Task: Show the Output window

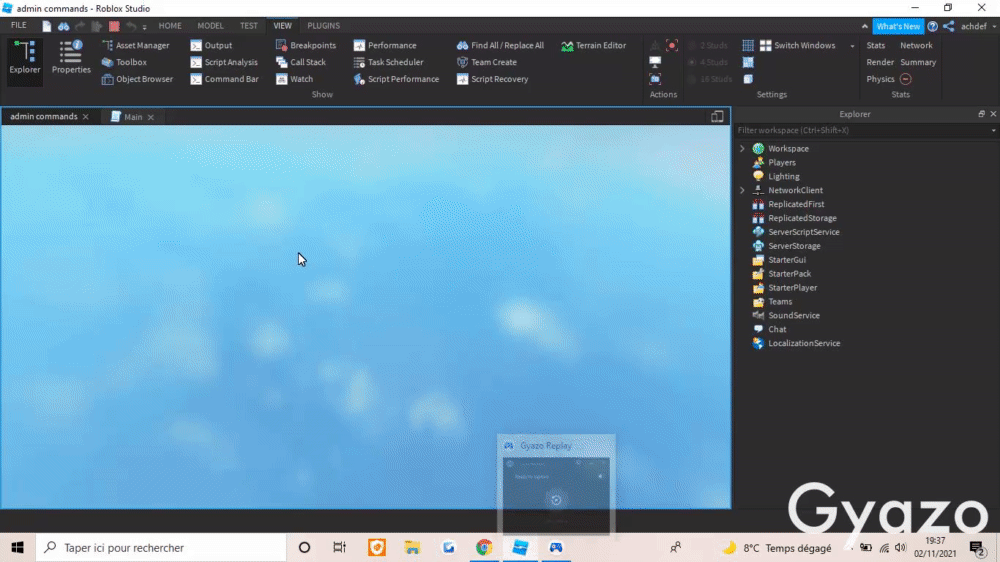Action: tap(211, 45)
